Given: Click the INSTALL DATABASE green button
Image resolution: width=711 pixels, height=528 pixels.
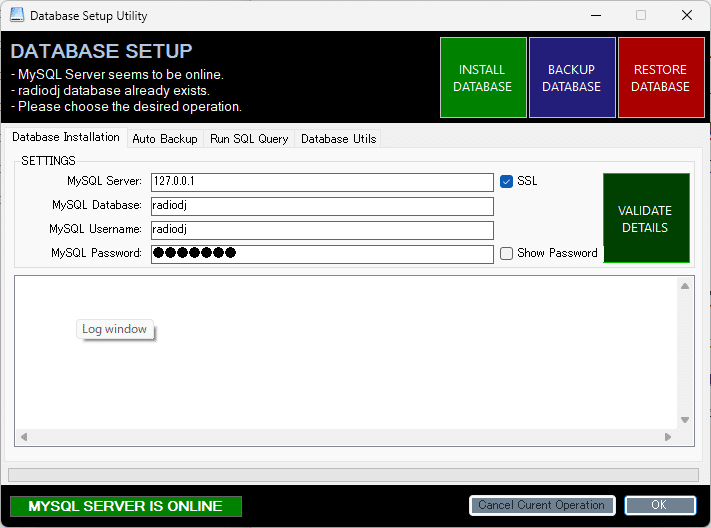Looking at the screenshot, I should click(483, 78).
